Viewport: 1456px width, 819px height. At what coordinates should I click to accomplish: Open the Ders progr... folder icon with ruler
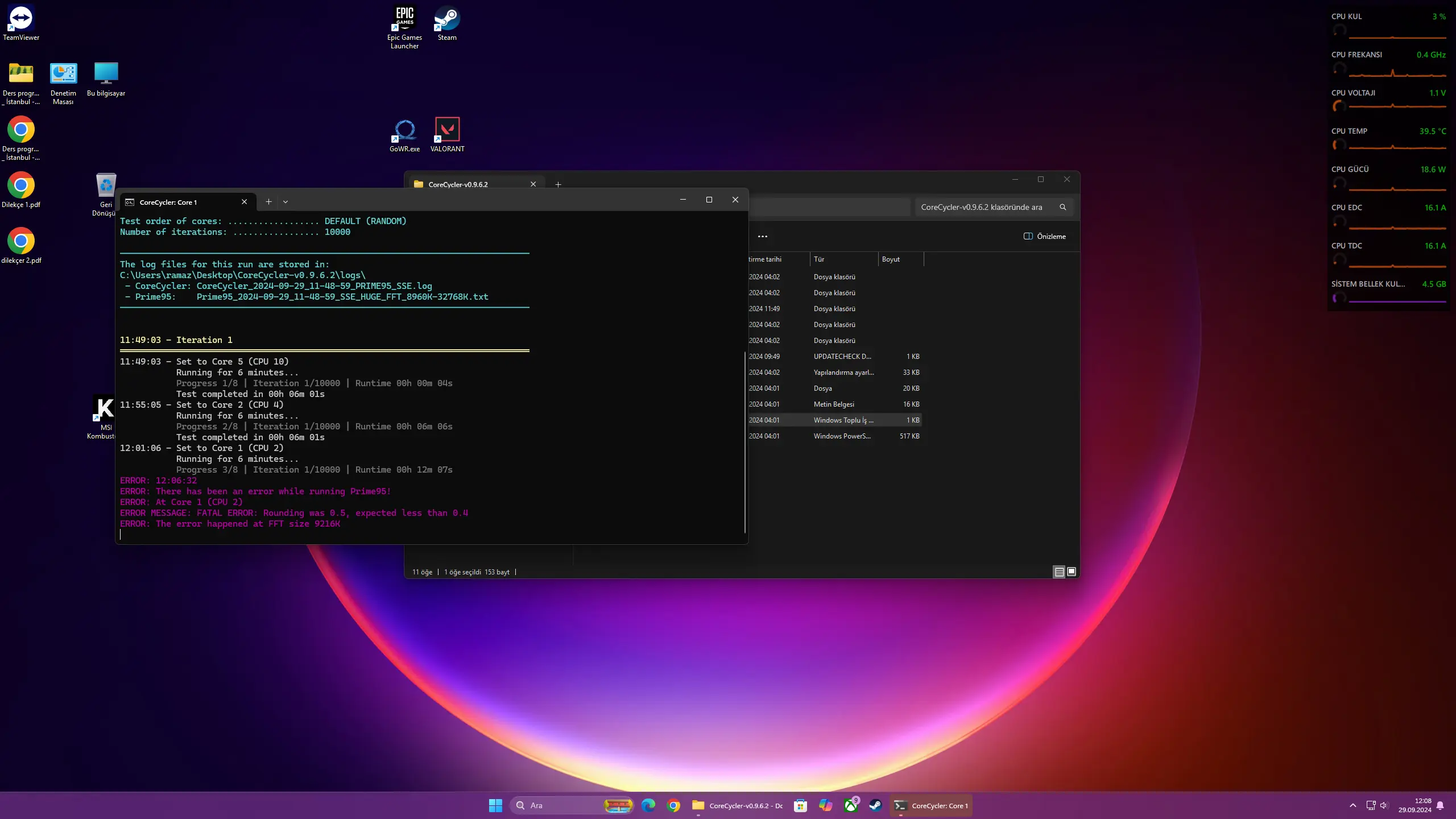click(21, 83)
